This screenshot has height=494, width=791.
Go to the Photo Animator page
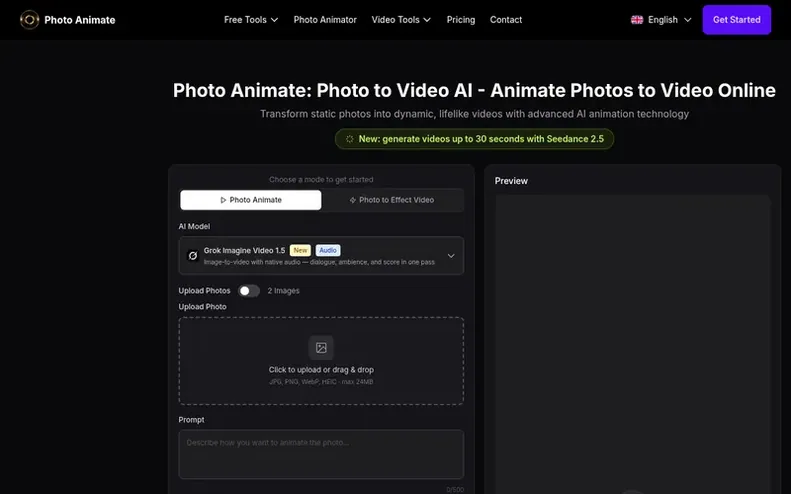[325, 20]
